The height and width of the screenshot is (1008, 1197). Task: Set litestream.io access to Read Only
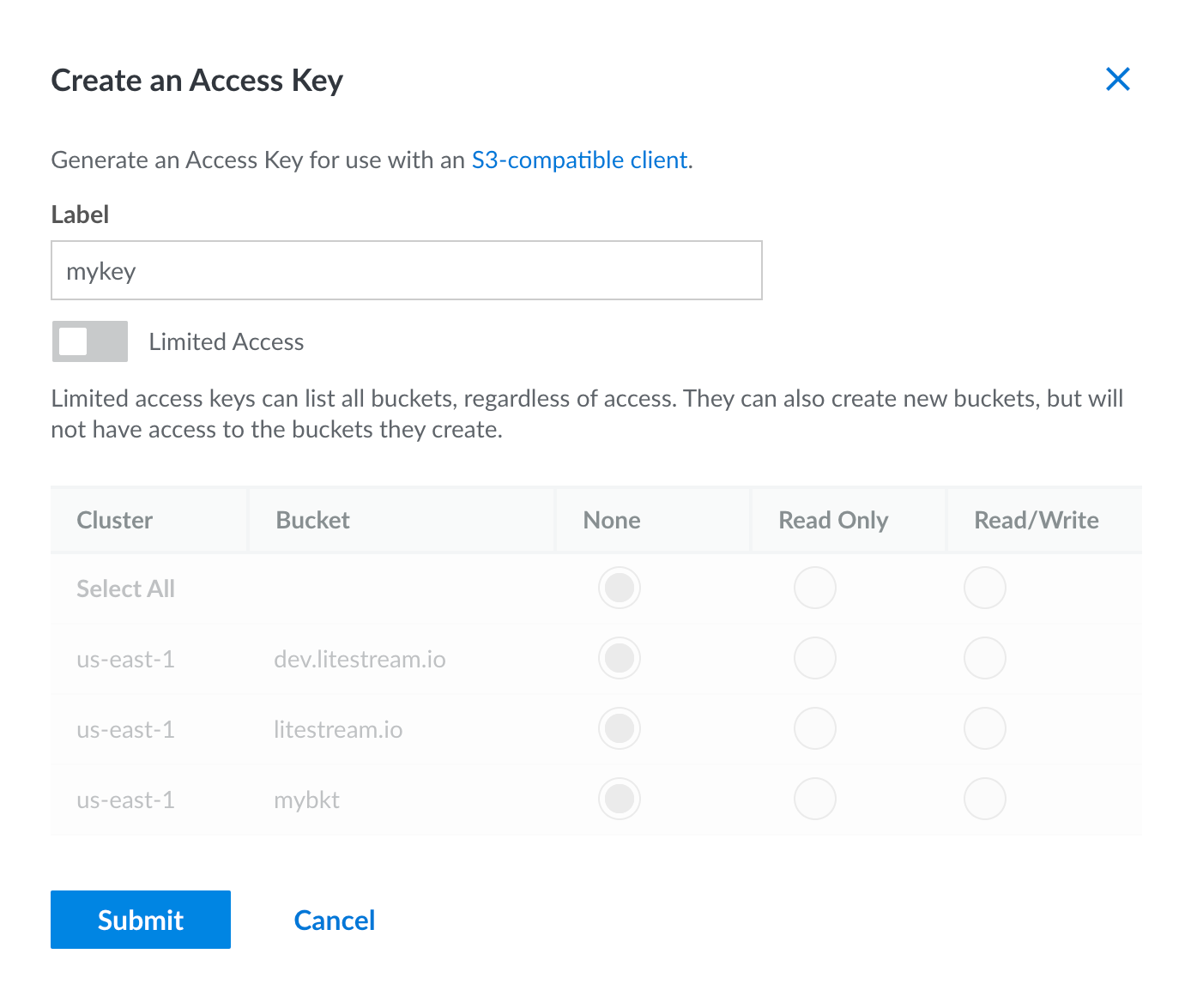(x=814, y=728)
